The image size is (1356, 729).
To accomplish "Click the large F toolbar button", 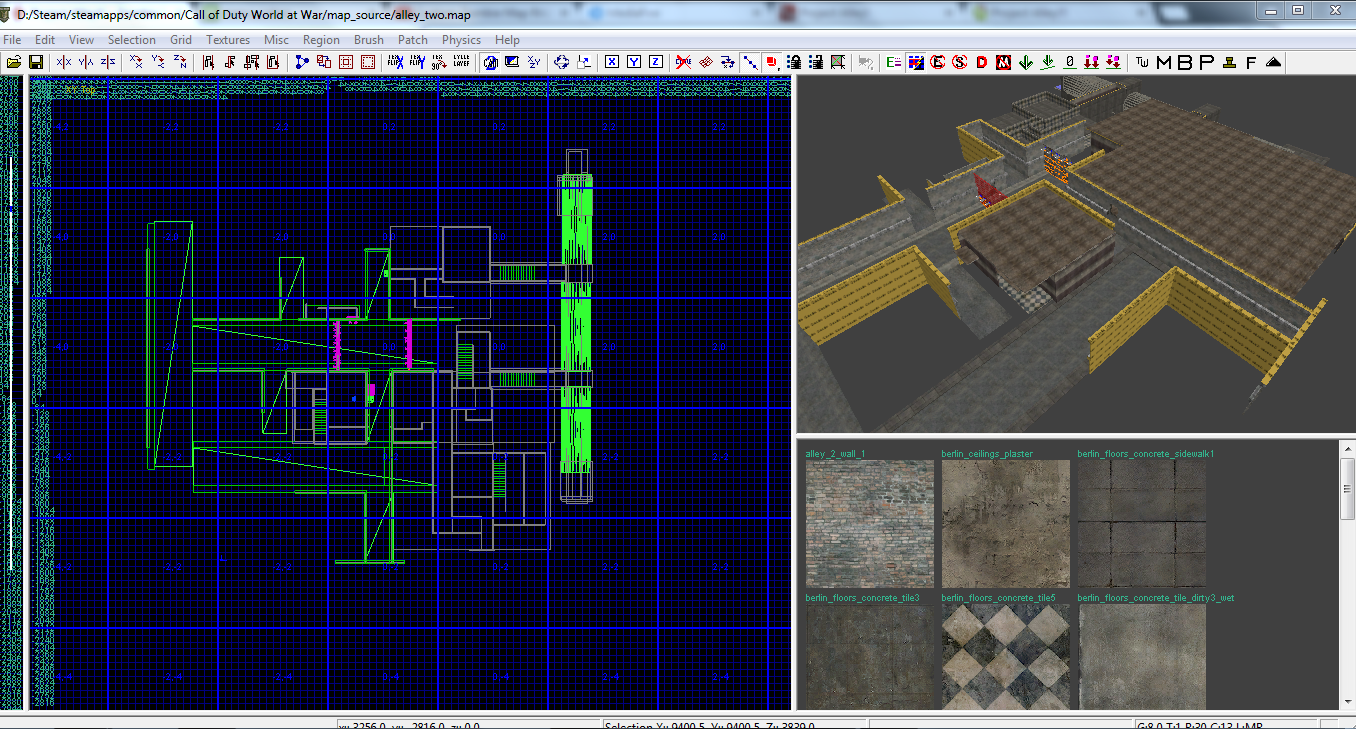I will pos(1250,62).
